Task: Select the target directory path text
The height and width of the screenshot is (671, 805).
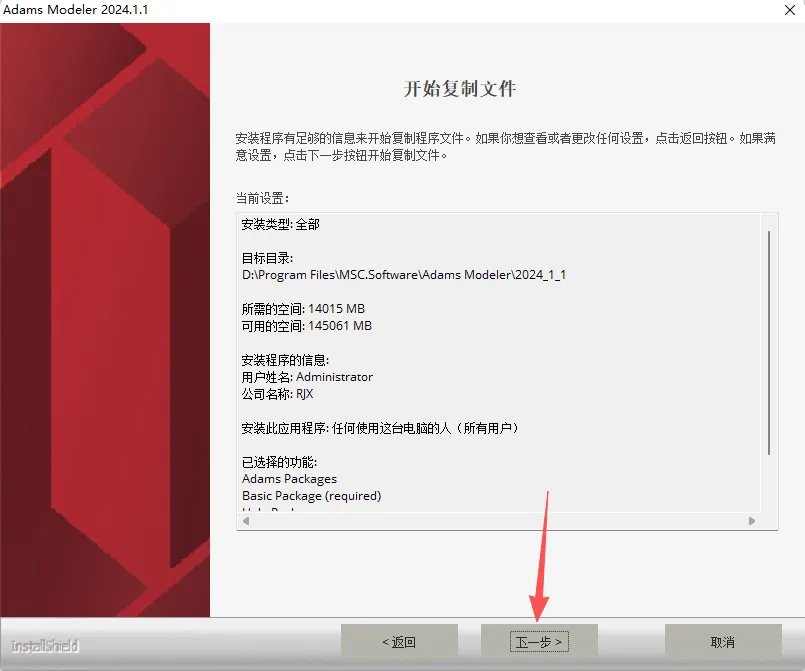Action: pos(404,275)
